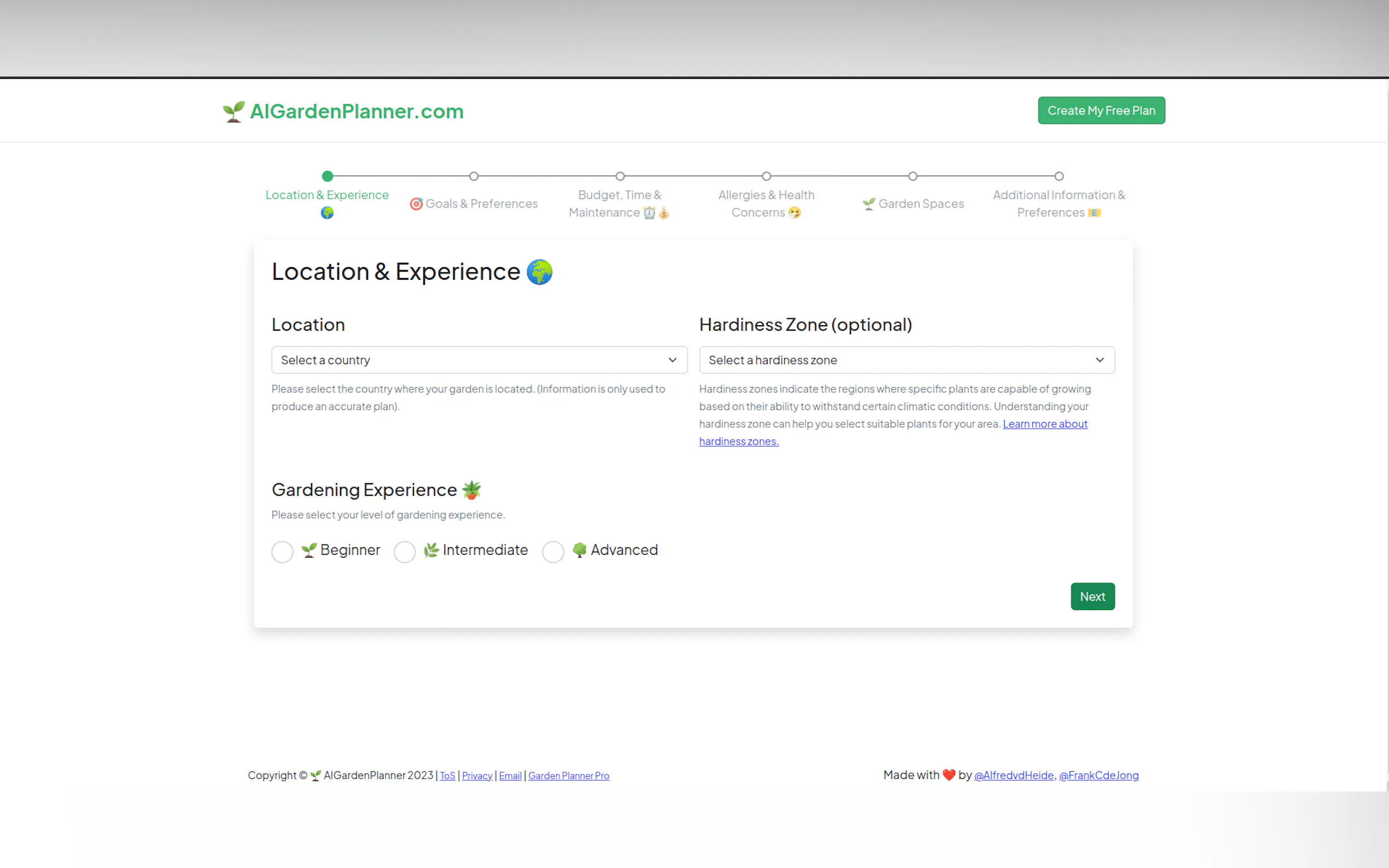Click the seedling logo icon beside AIGardenPlanner.com
The width and height of the screenshot is (1389, 868).
tap(233, 112)
